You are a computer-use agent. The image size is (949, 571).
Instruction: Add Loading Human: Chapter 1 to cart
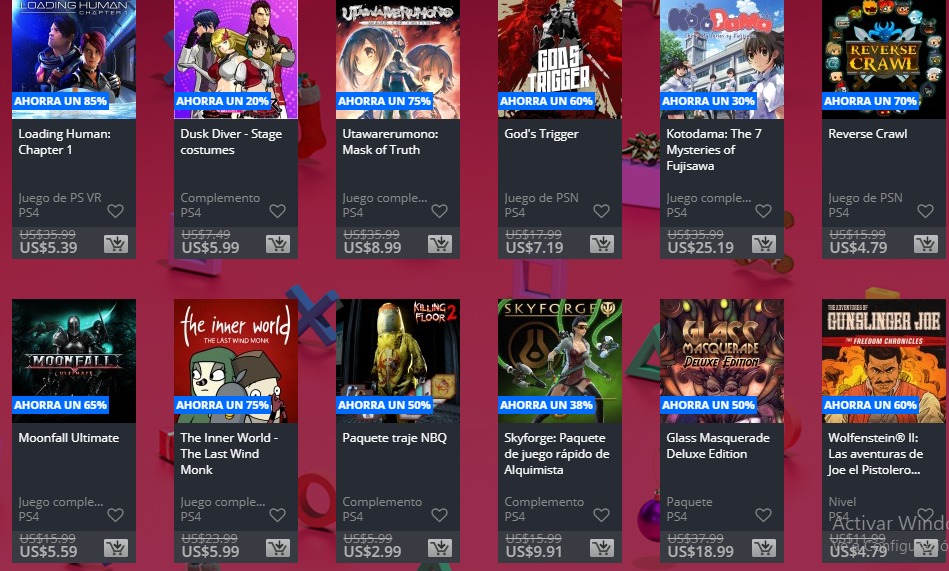[x=116, y=244]
